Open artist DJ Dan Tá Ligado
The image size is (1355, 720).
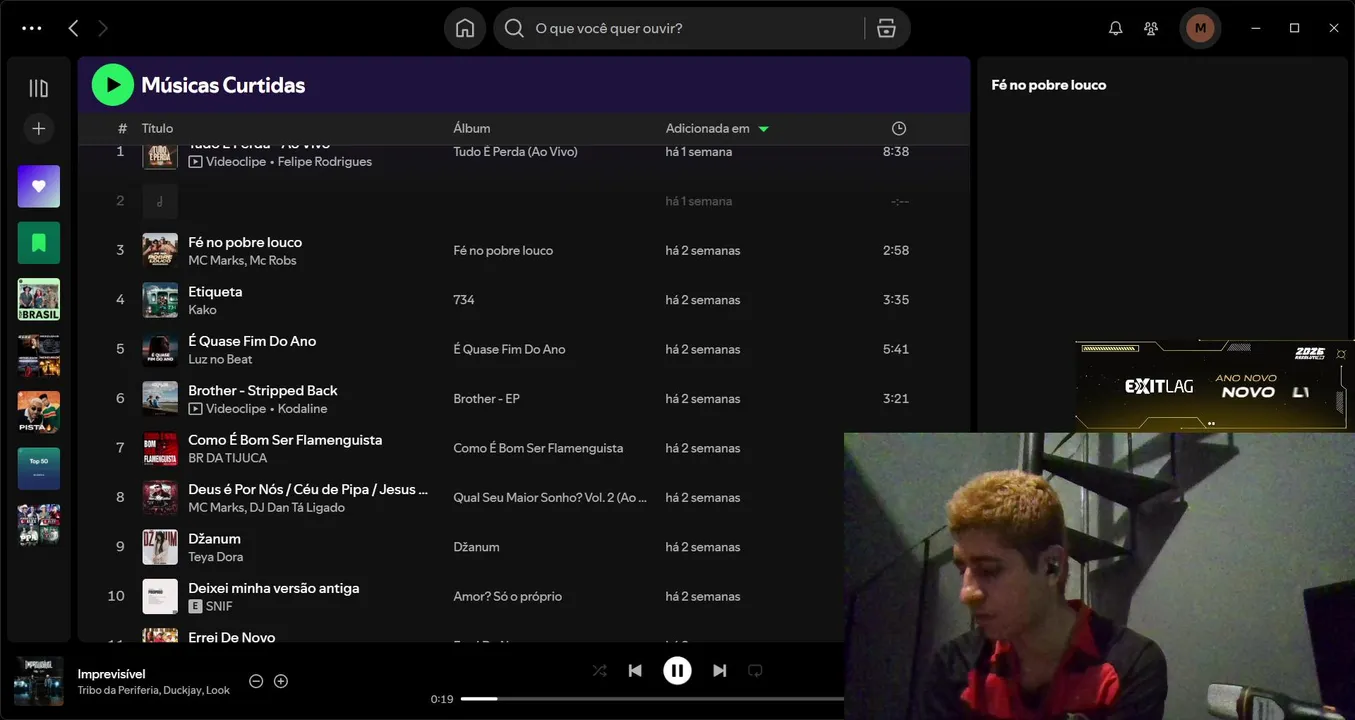click(299, 508)
